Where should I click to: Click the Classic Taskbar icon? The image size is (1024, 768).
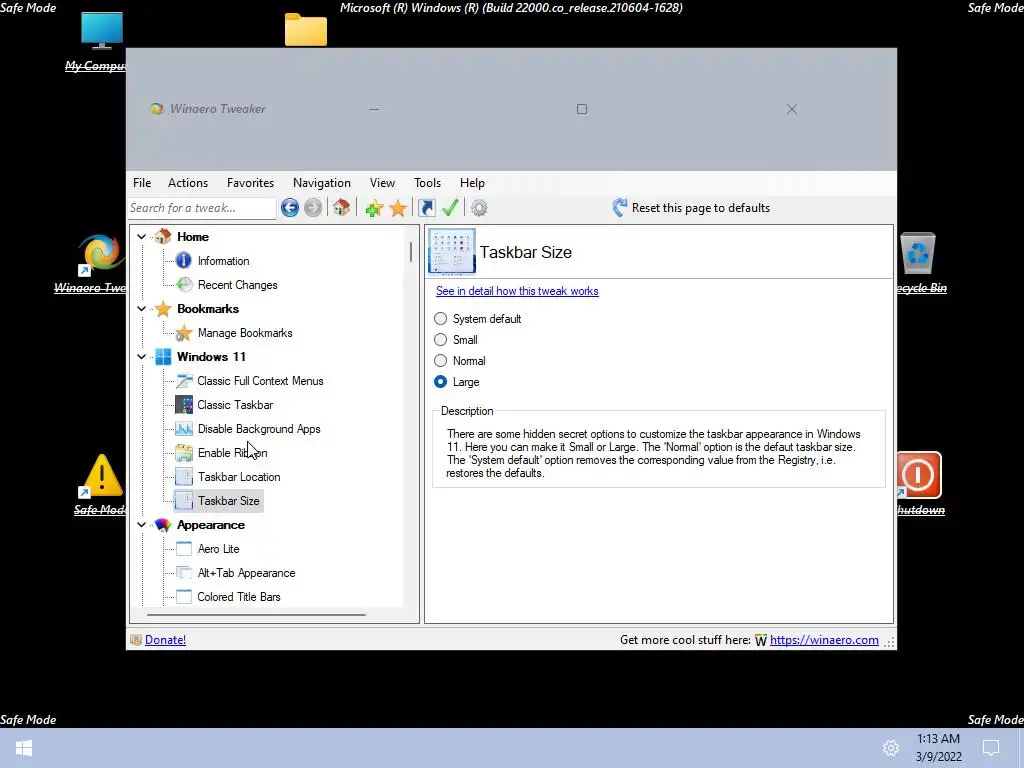pos(184,405)
